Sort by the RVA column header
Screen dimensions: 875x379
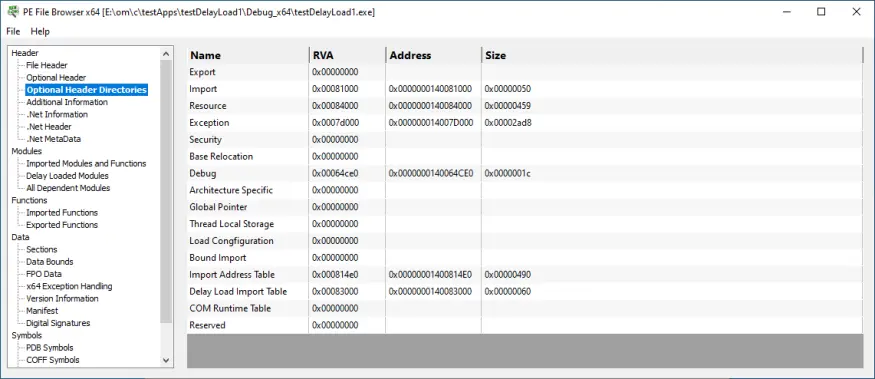click(x=347, y=55)
